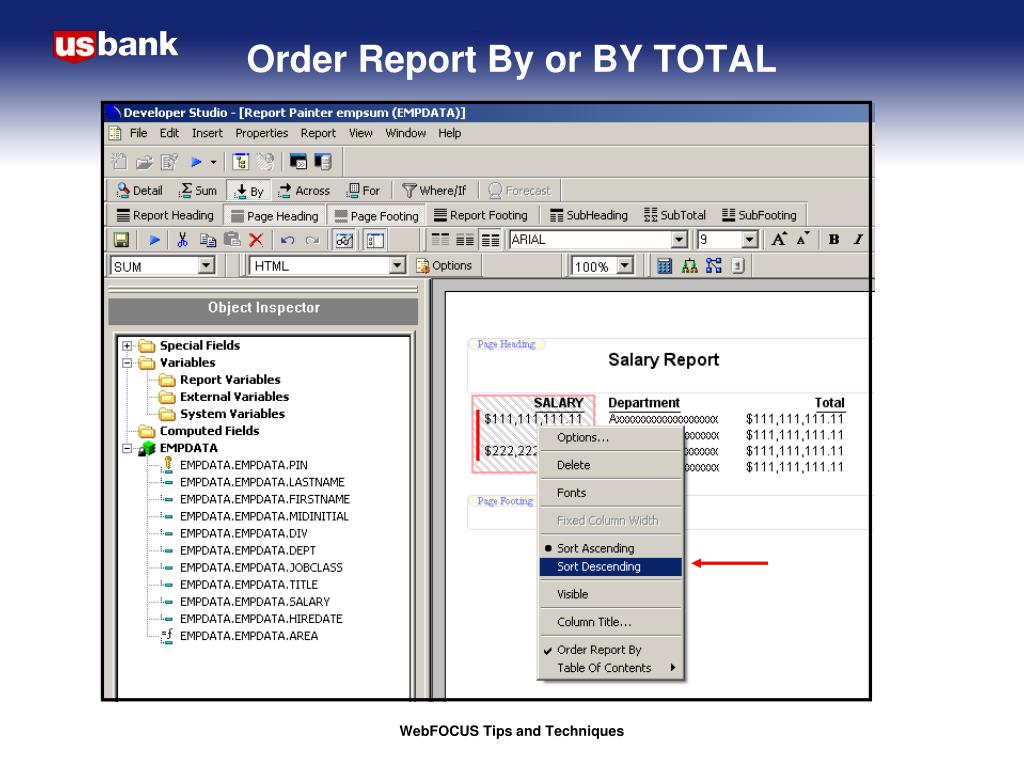Viewport: 1024px width, 768px height.
Task: Toggle Order Report By checked item
Action: pos(611,650)
